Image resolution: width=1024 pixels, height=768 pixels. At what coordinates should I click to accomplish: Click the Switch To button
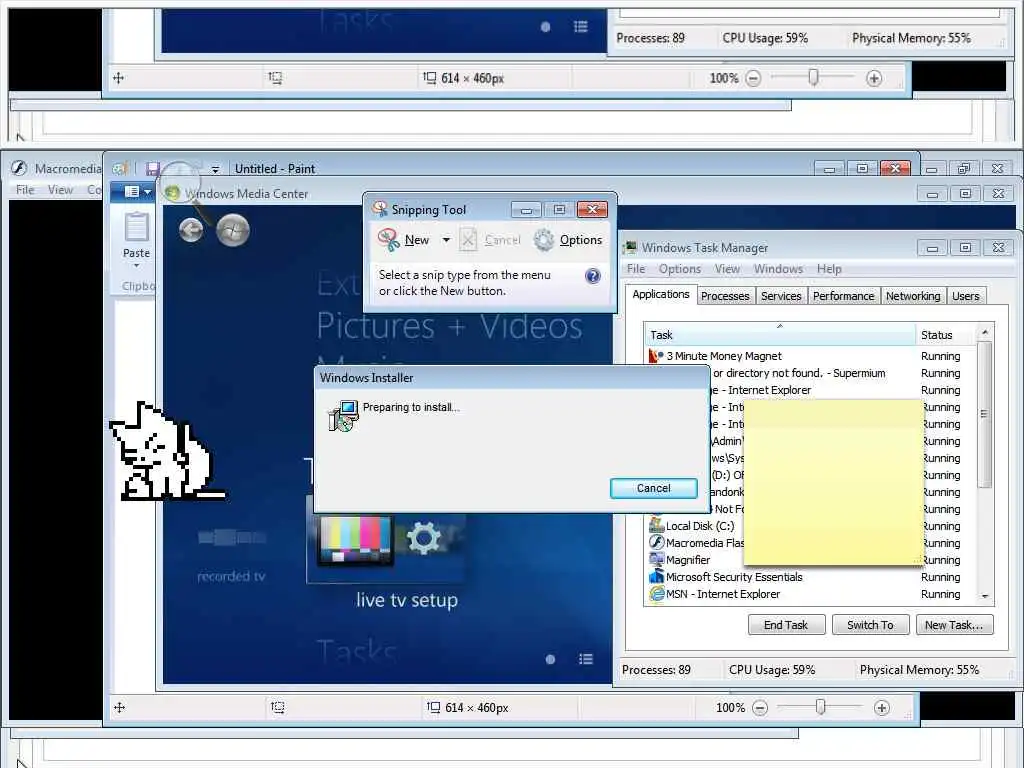[870, 625]
